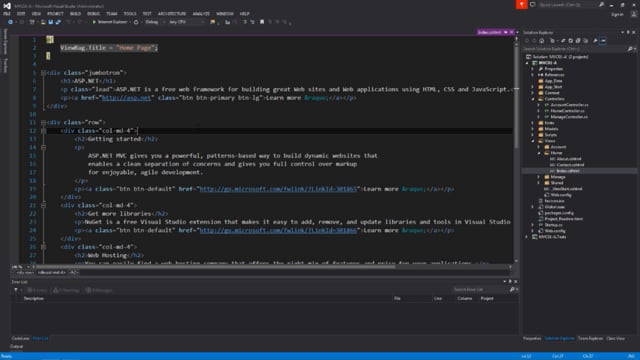
Task: Click the Solution Explorer search magnifier icon
Action: (630, 49)
